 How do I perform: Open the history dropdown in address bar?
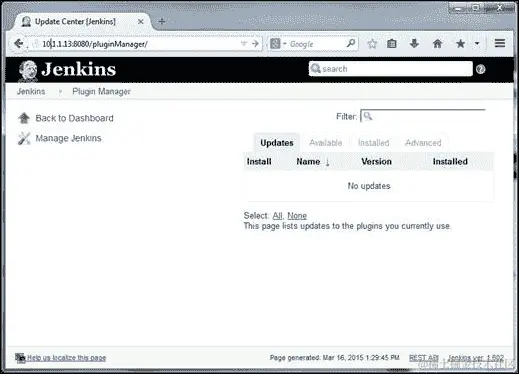pyautogui.click(x=244, y=43)
